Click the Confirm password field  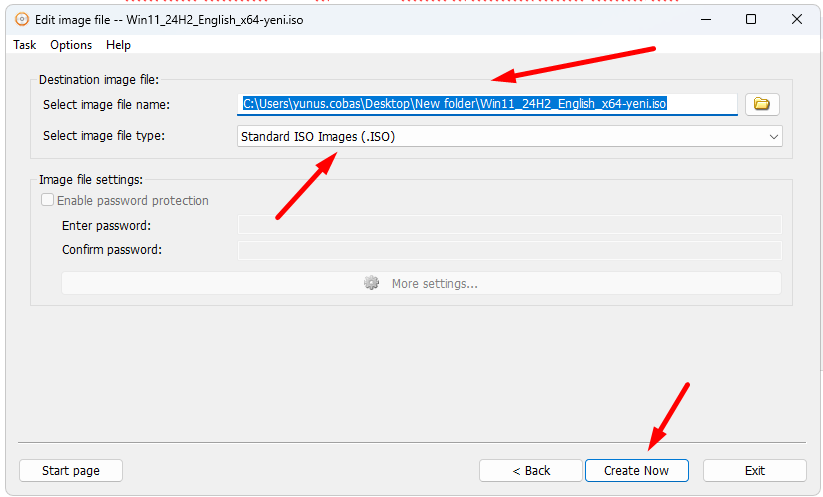coord(509,250)
